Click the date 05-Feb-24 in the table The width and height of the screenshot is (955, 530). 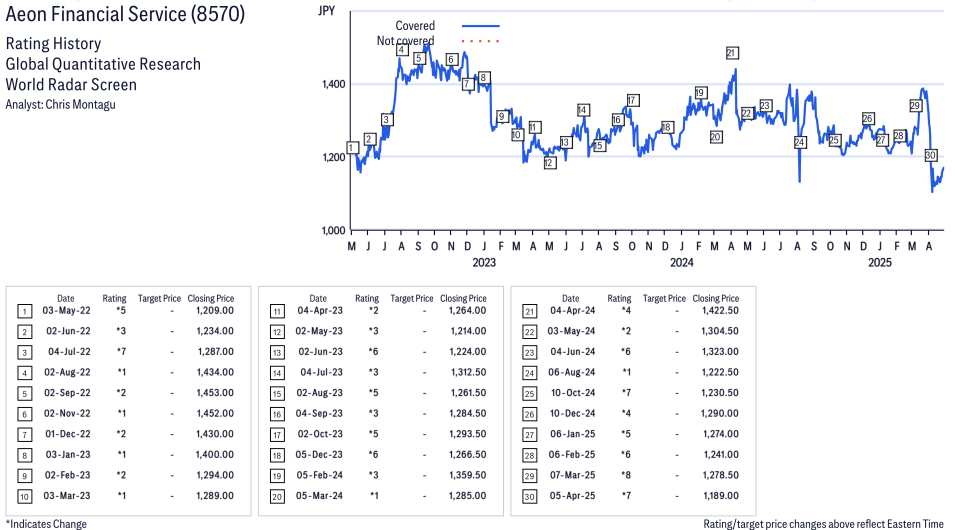click(319, 475)
